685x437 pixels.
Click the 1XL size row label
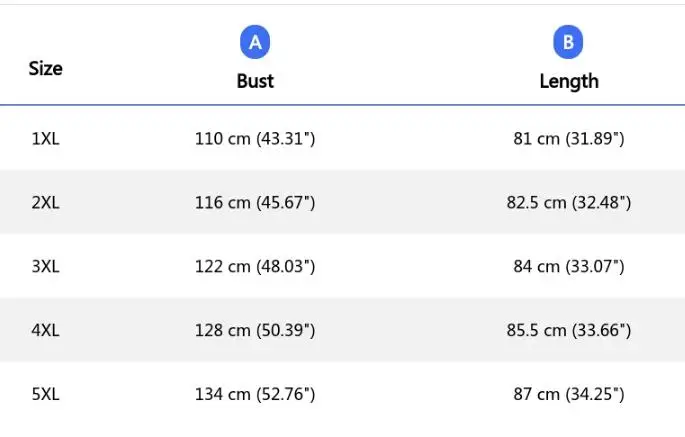point(45,139)
